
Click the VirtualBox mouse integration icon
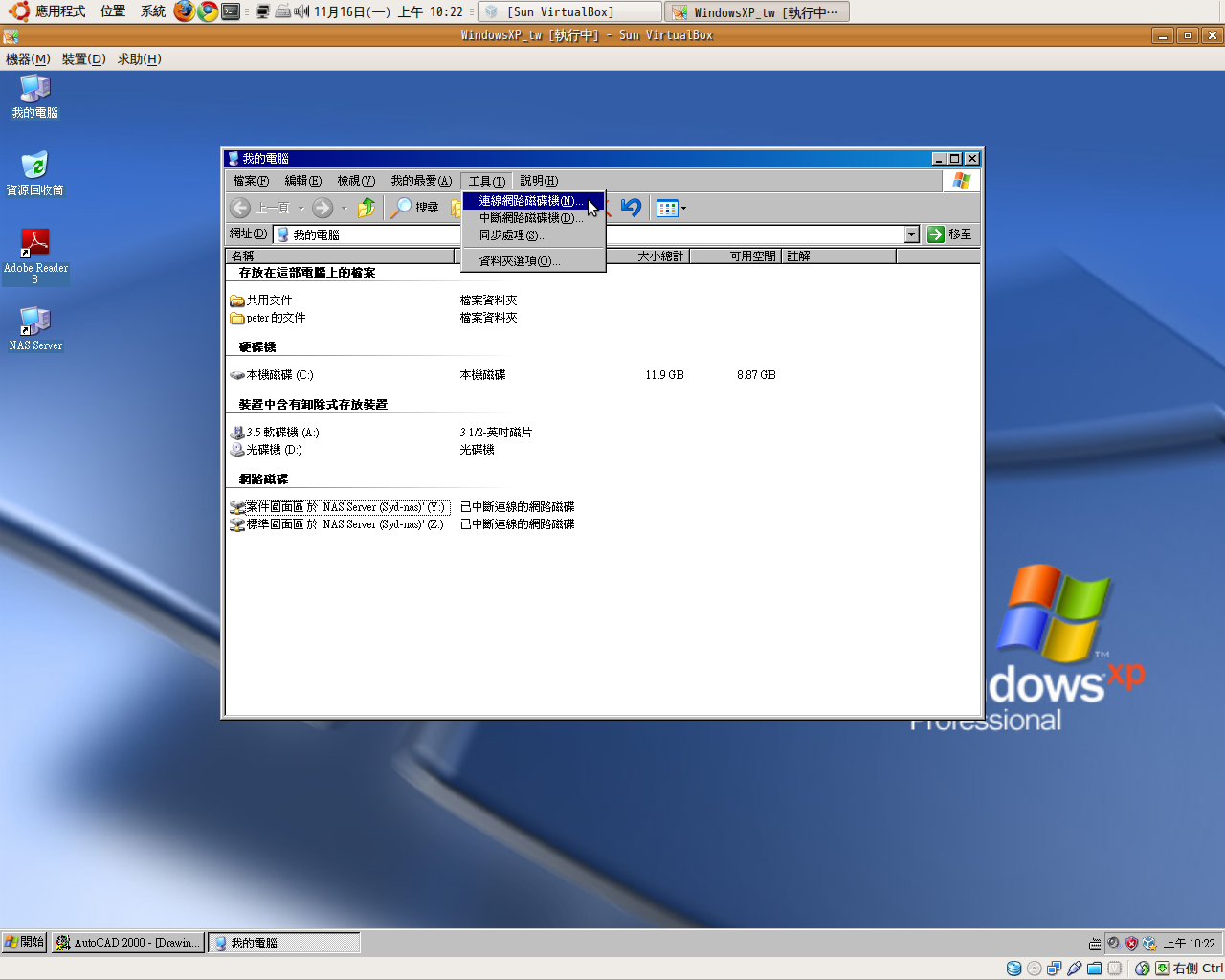[1142, 969]
